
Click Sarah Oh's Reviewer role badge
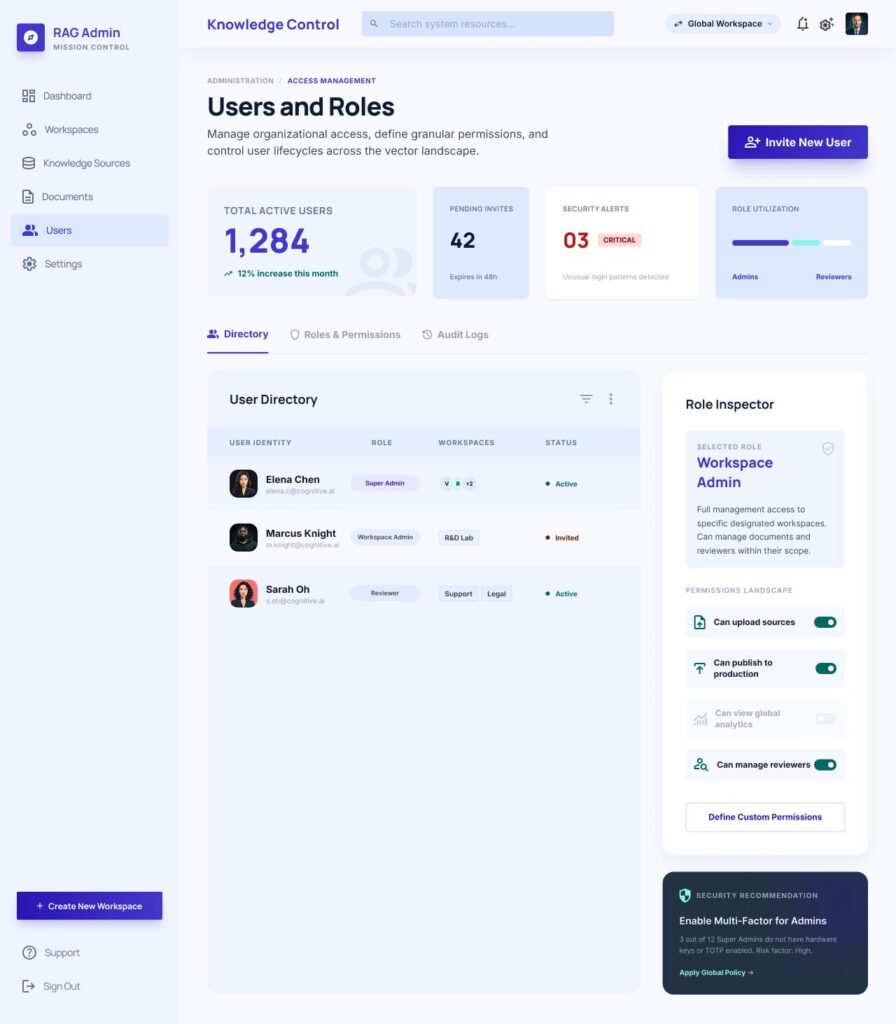pyautogui.click(x=385, y=593)
